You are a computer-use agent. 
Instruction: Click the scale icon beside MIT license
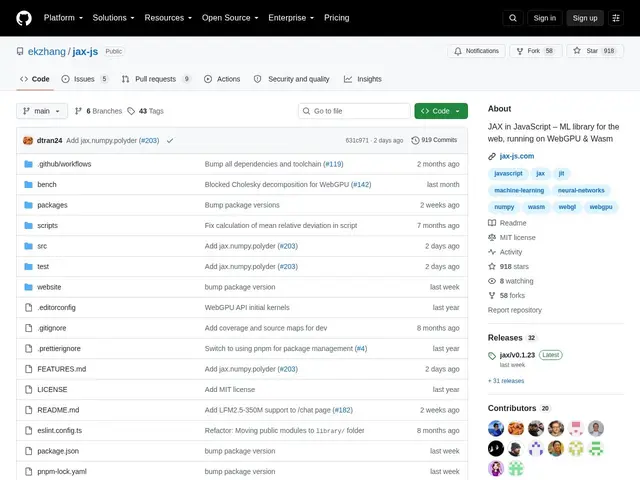tap(492, 238)
